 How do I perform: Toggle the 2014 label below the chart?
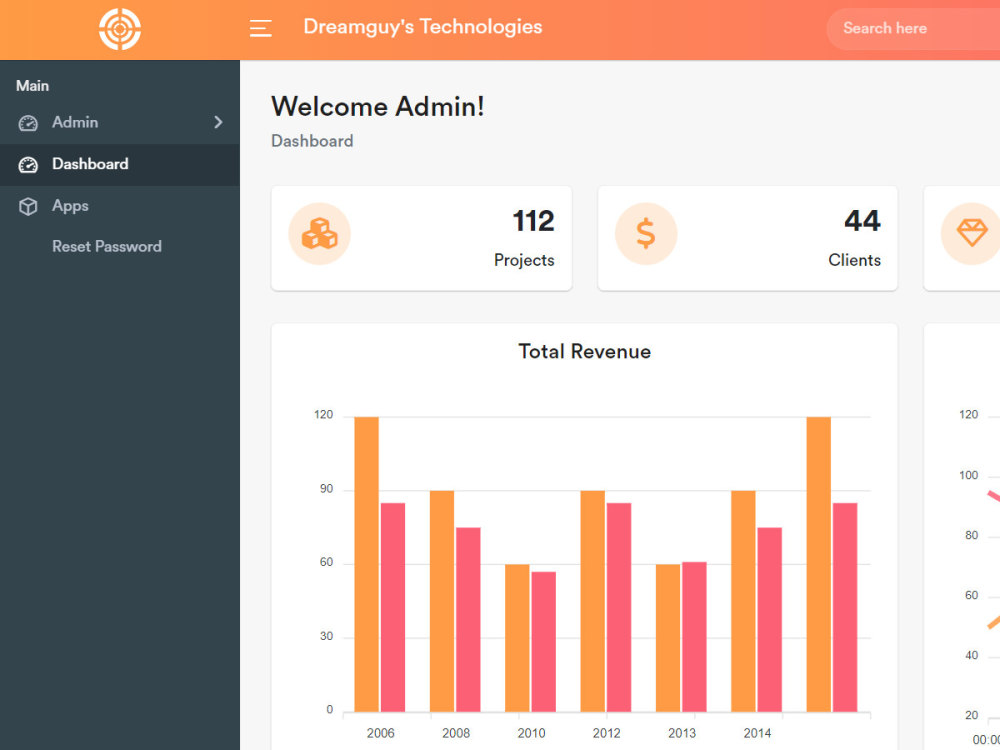pos(757,733)
